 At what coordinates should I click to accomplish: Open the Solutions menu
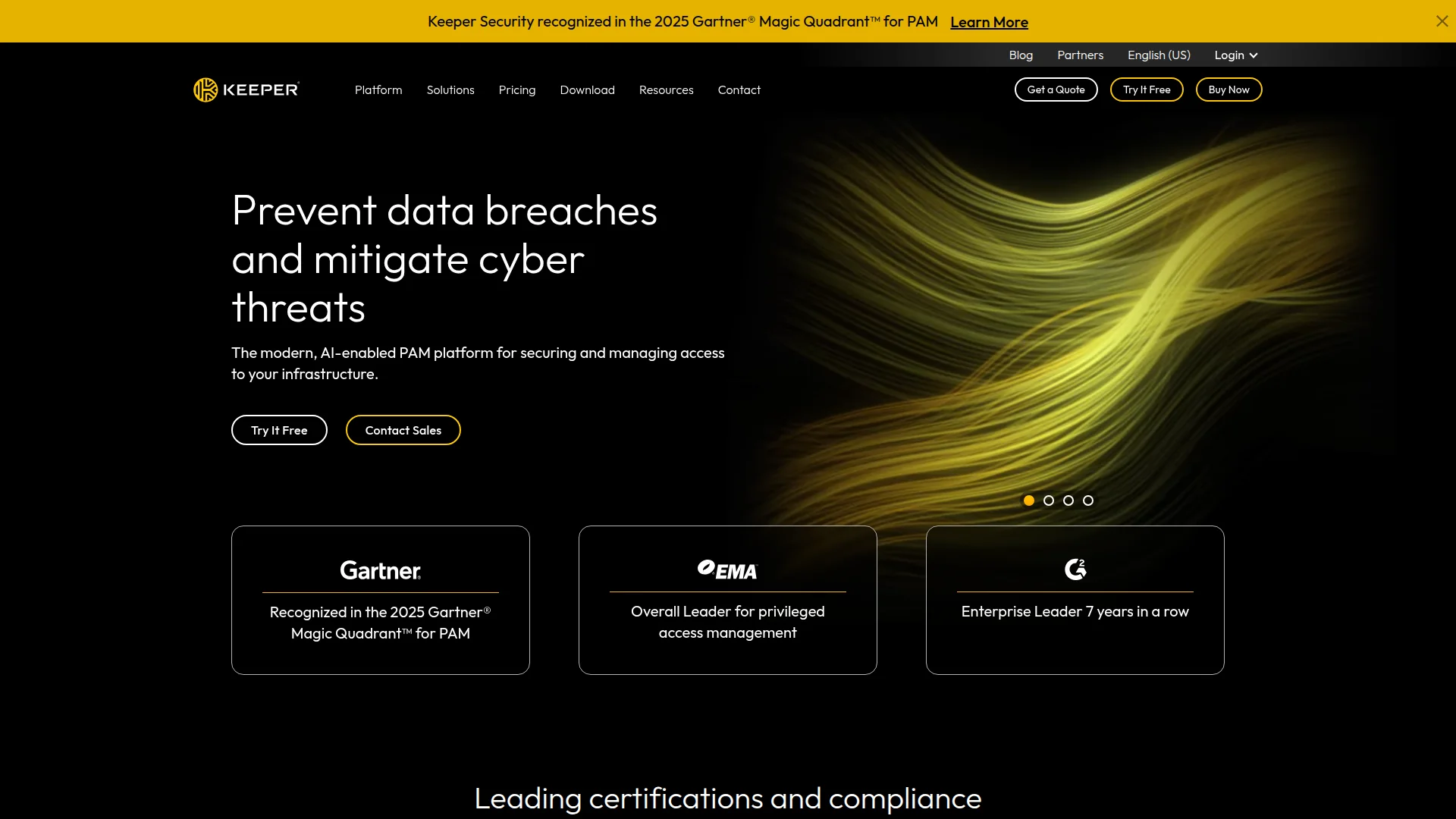(450, 90)
